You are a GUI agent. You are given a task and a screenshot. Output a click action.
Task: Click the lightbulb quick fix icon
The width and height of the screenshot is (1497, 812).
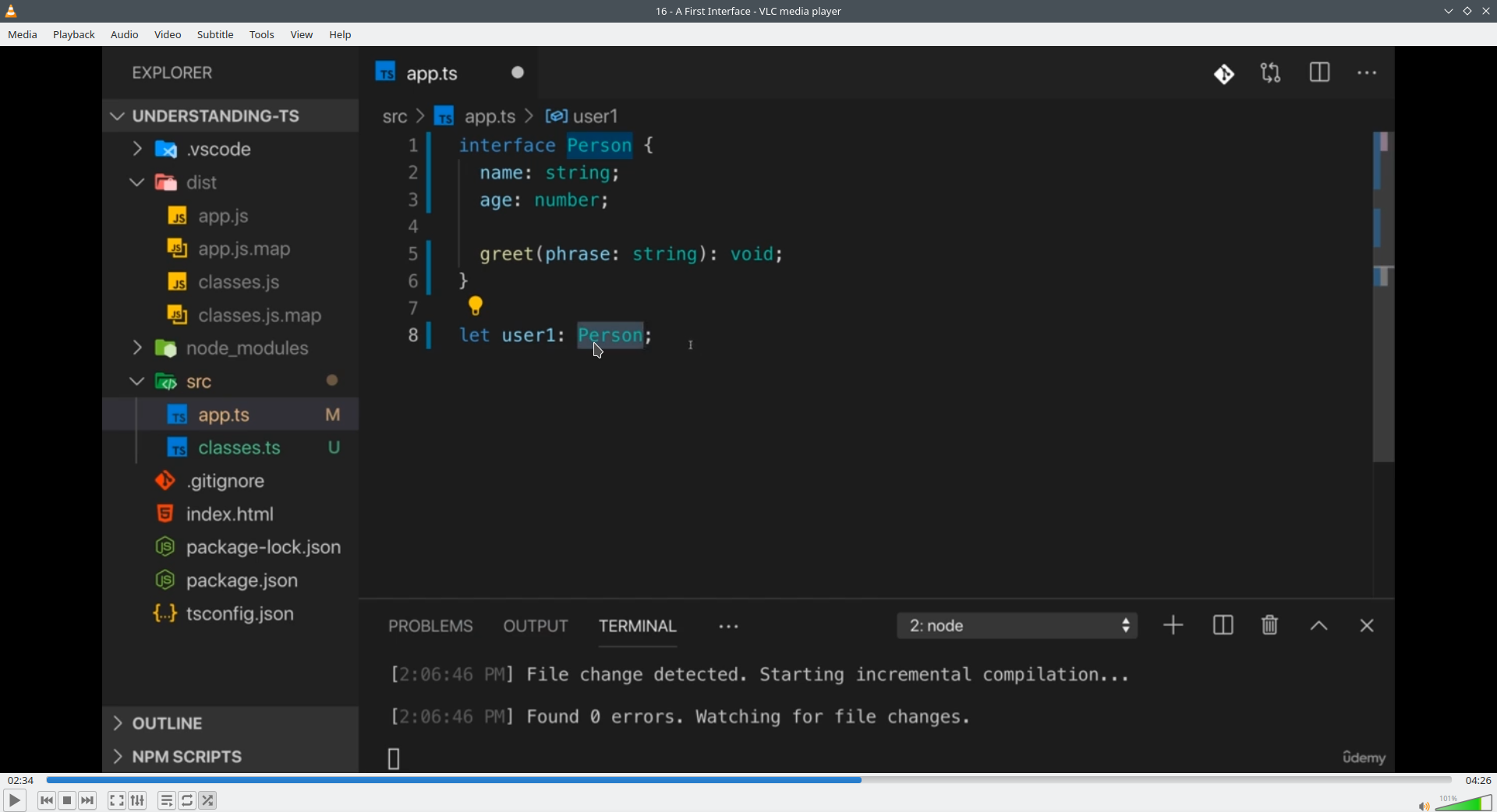point(476,305)
